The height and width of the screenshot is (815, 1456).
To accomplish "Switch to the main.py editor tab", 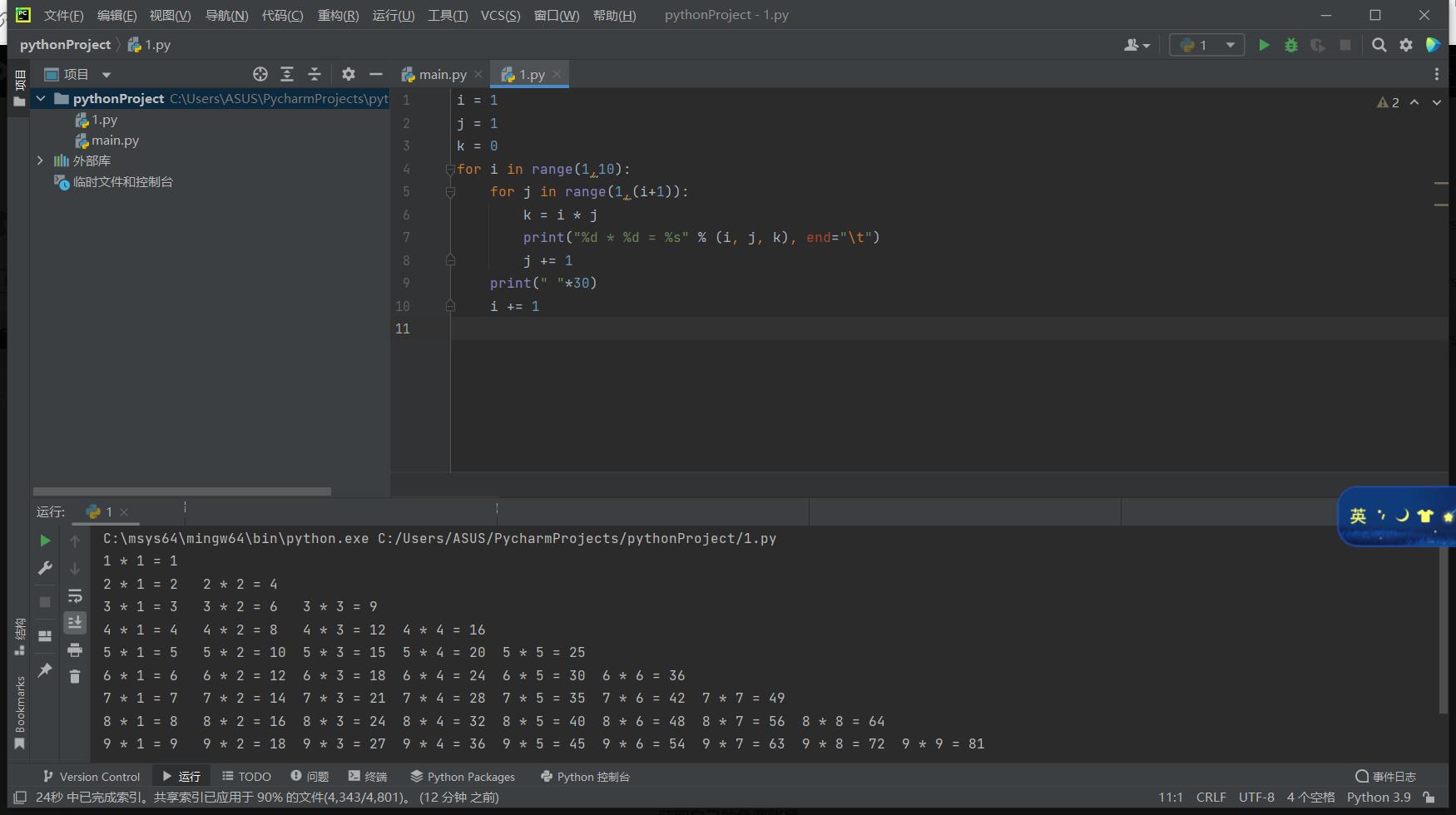I will (442, 74).
